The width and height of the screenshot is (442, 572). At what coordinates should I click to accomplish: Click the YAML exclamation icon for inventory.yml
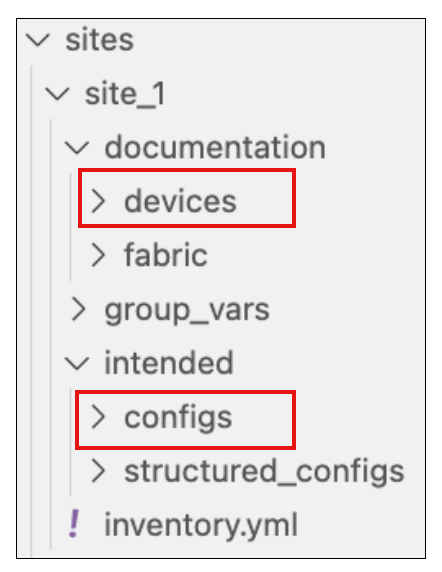[x=74, y=523]
